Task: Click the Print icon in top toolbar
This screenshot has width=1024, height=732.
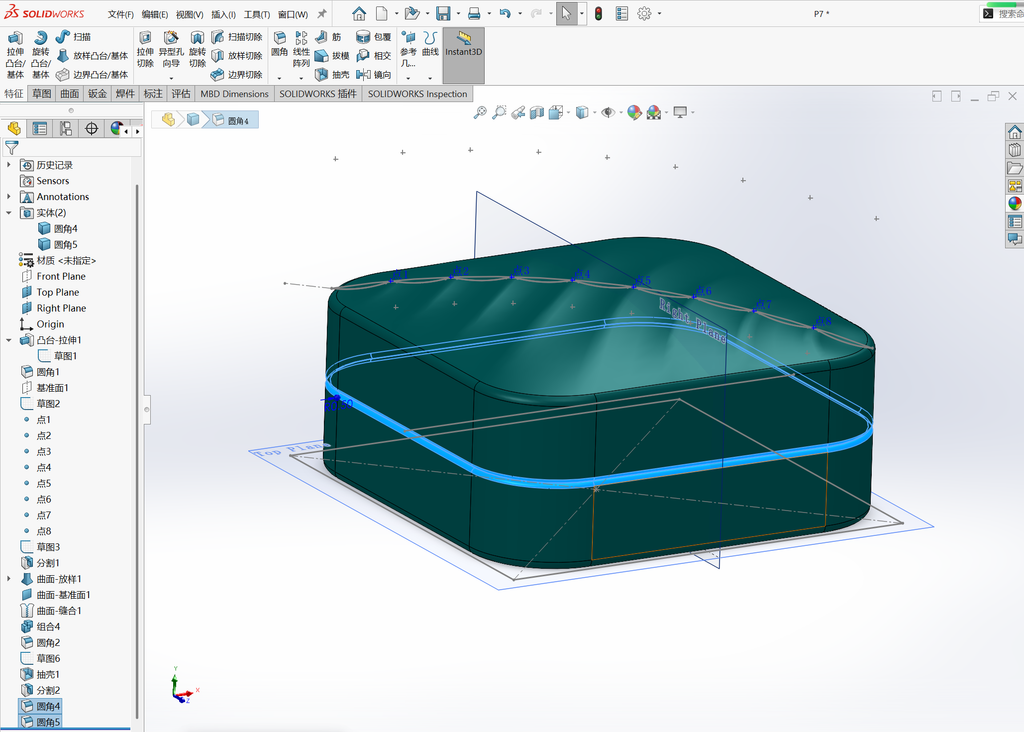Action: point(474,13)
